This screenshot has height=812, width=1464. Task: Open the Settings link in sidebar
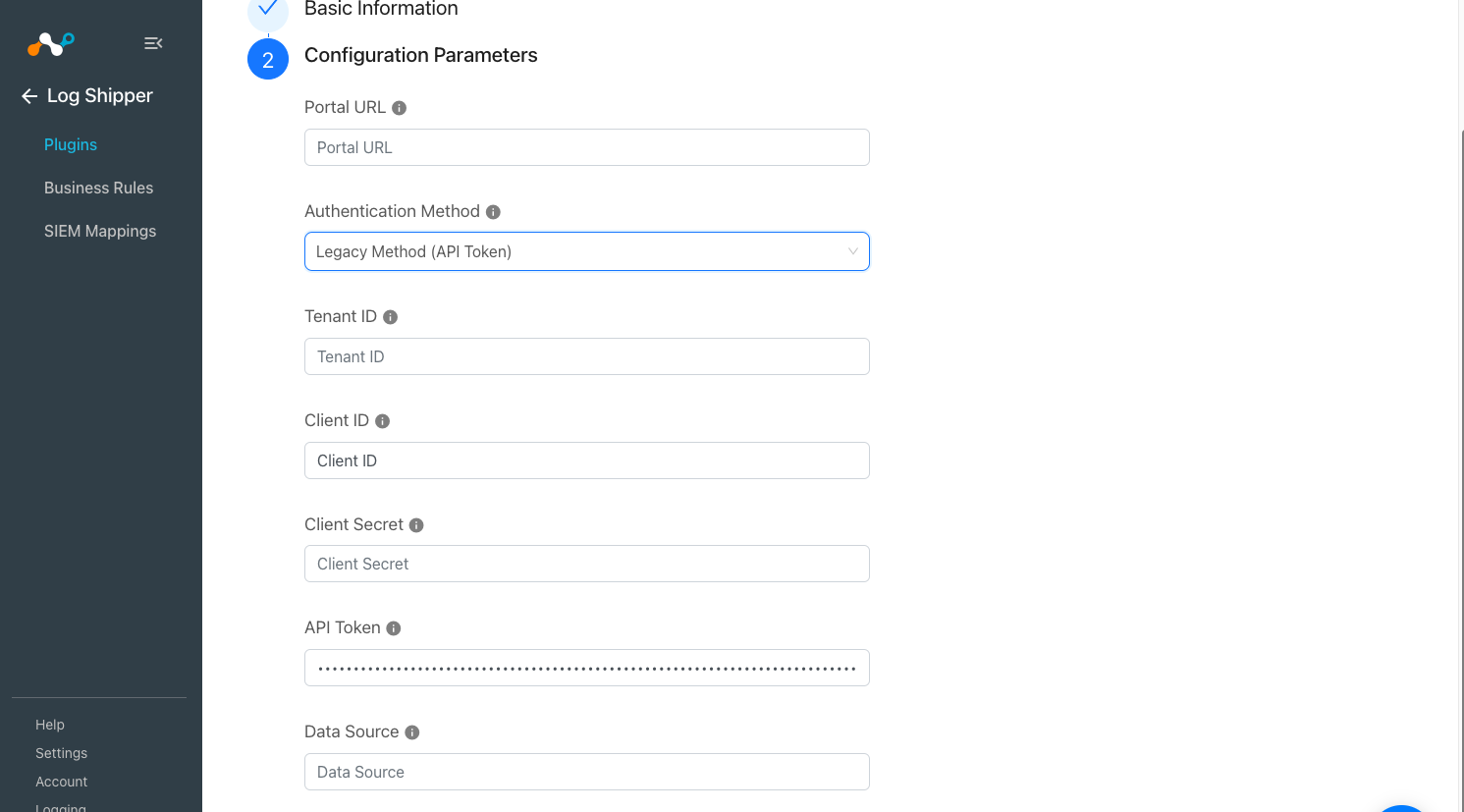61,753
